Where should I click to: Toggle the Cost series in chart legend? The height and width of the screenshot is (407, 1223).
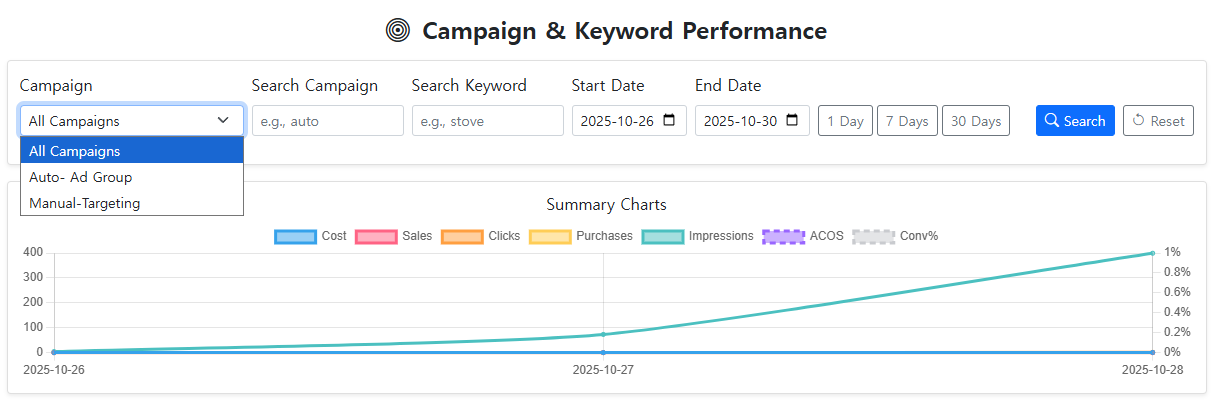tap(294, 237)
